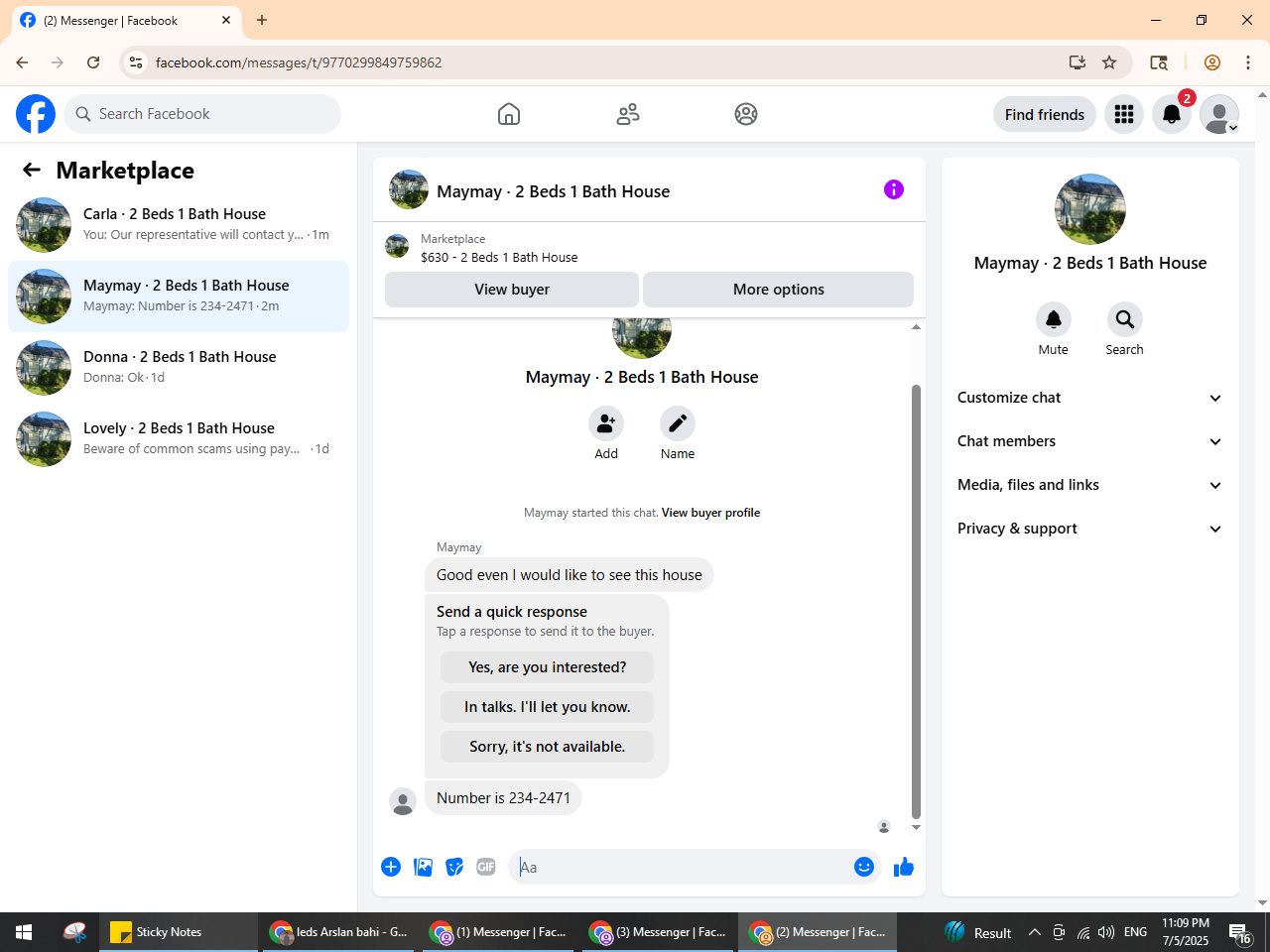The width and height of the screenshot is (1270, 952).
Task: Open the Groups icon in top navigation
Action: [746, 114]
